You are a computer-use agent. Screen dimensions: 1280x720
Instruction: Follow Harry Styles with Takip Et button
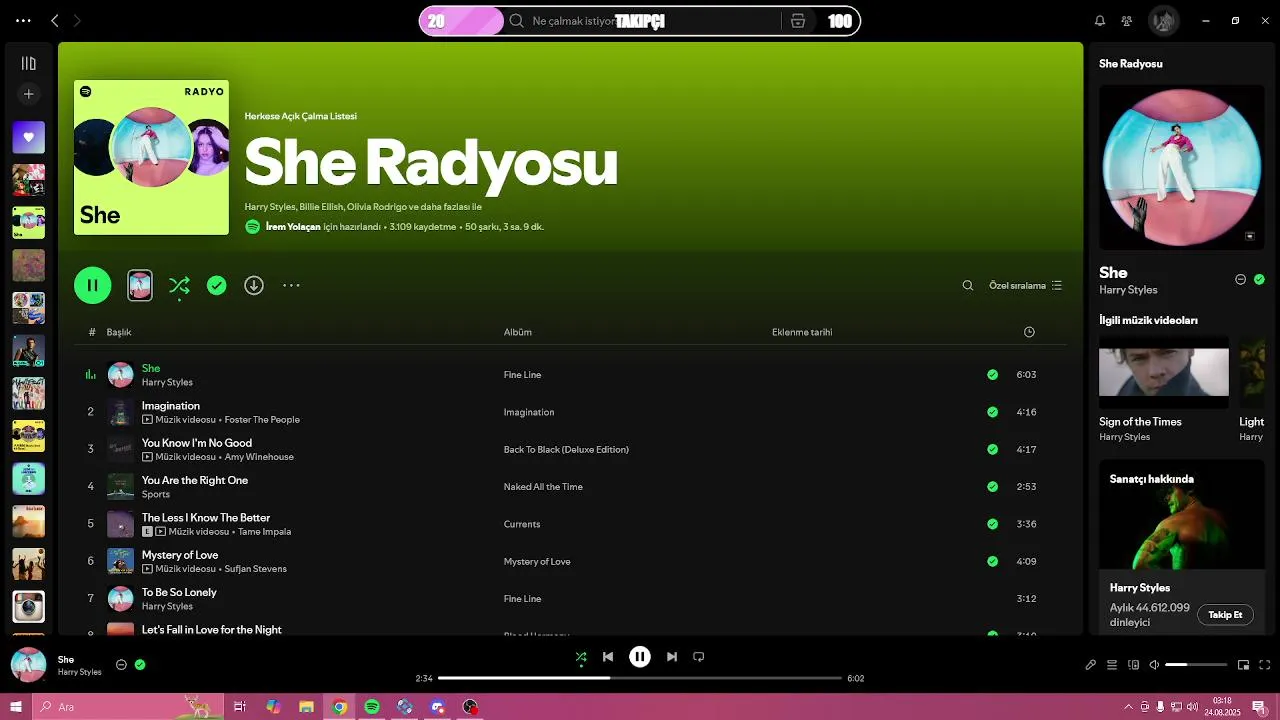[1225, 615]
